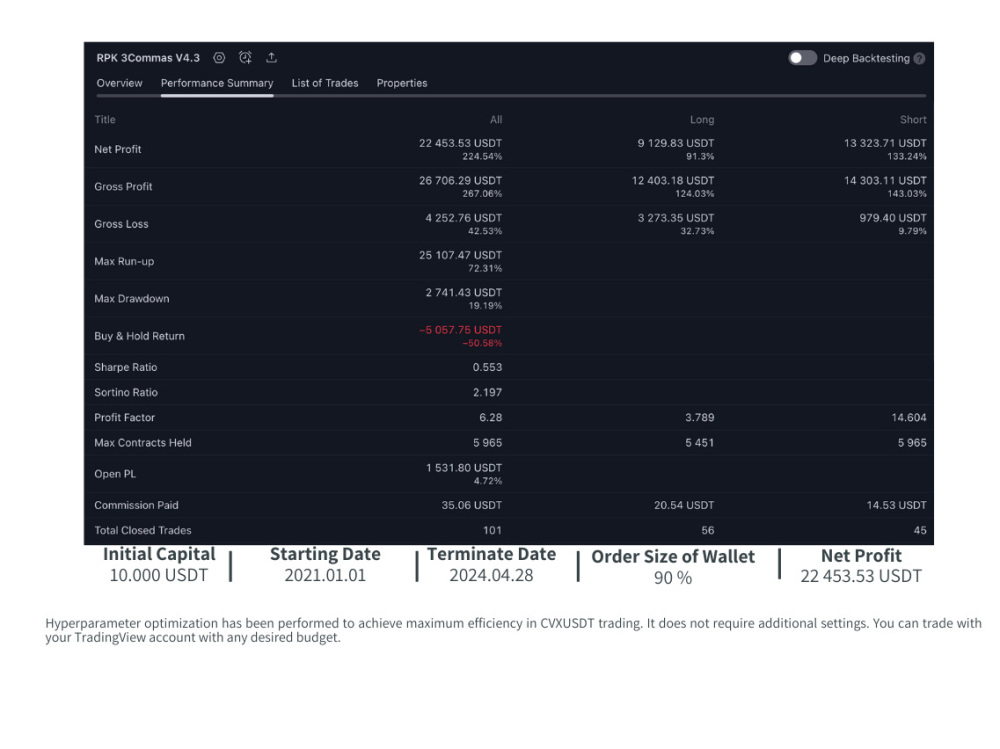Click the add alert clock icon
Image resolution: width=1000 pixels, height=749 pixels.
(x=245, y=57)
